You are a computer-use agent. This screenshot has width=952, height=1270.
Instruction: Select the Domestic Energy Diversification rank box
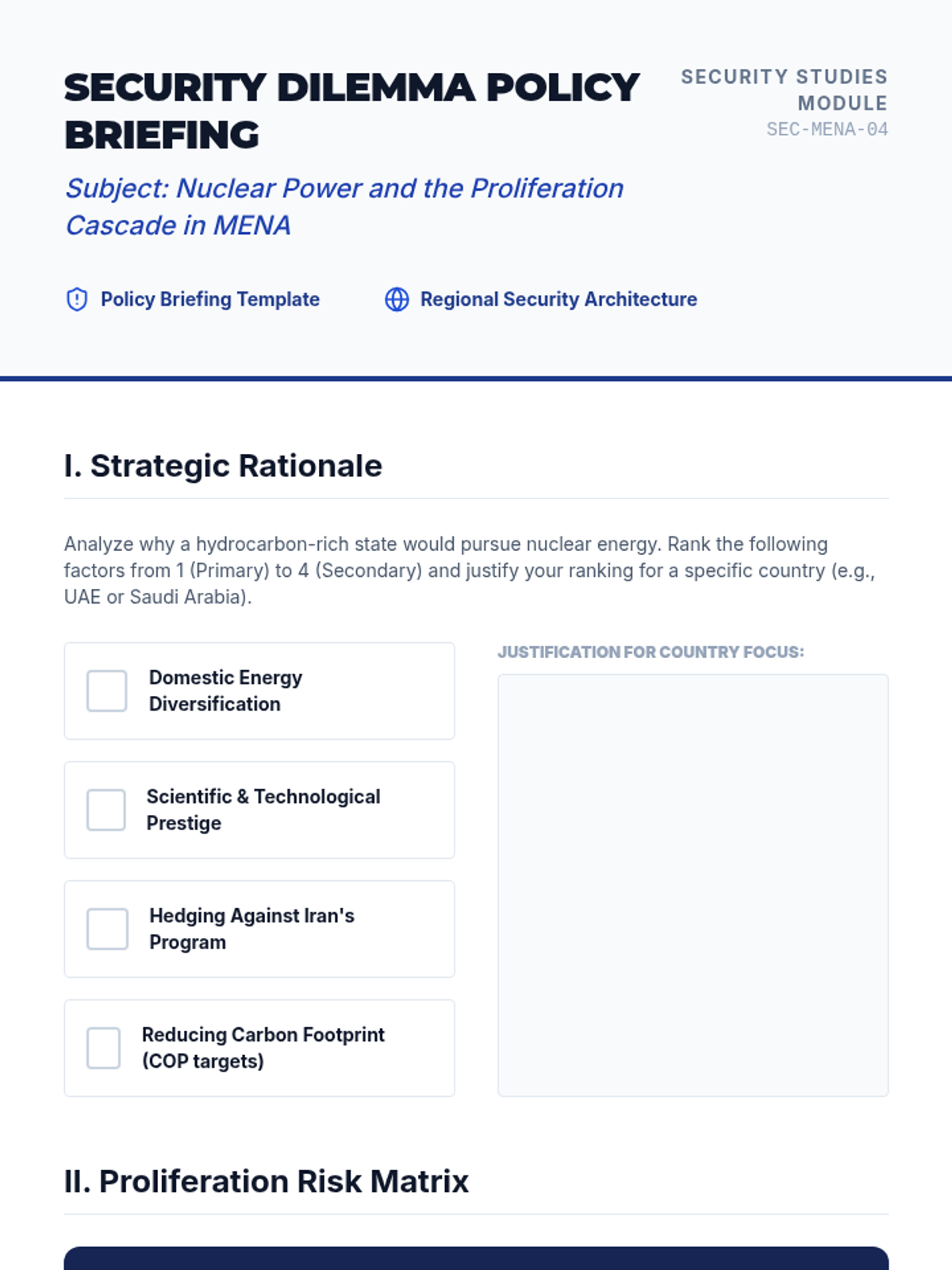(107, 691)
